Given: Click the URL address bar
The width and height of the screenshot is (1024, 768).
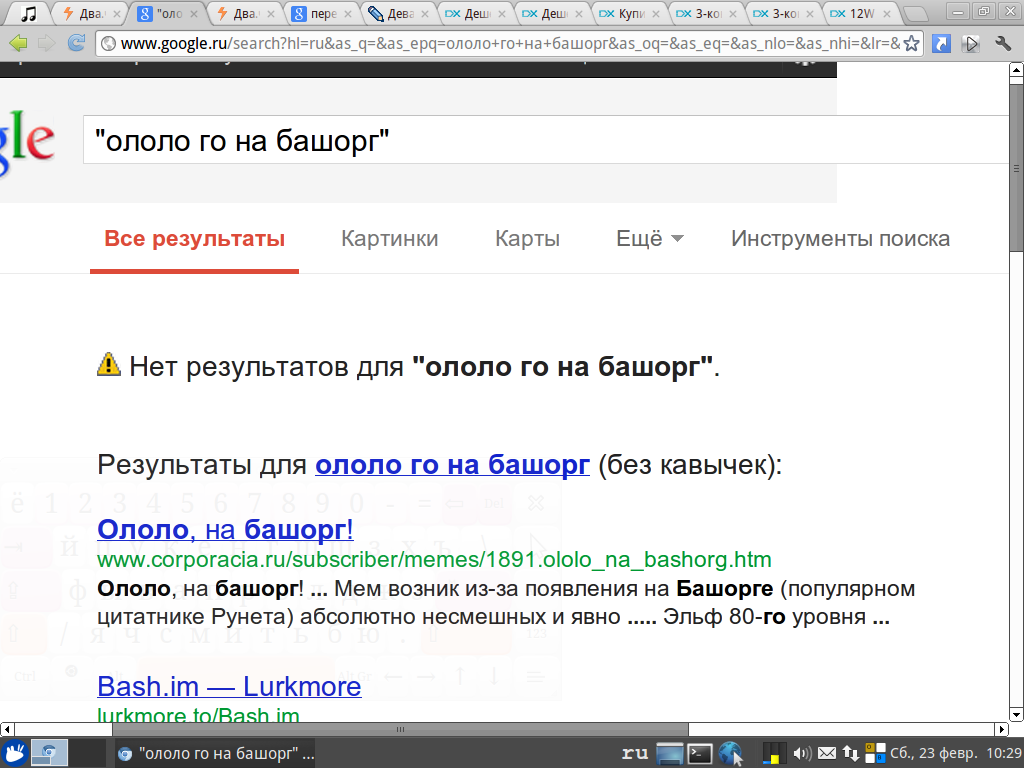Looking at the screenshot, I should click(509, 44).
